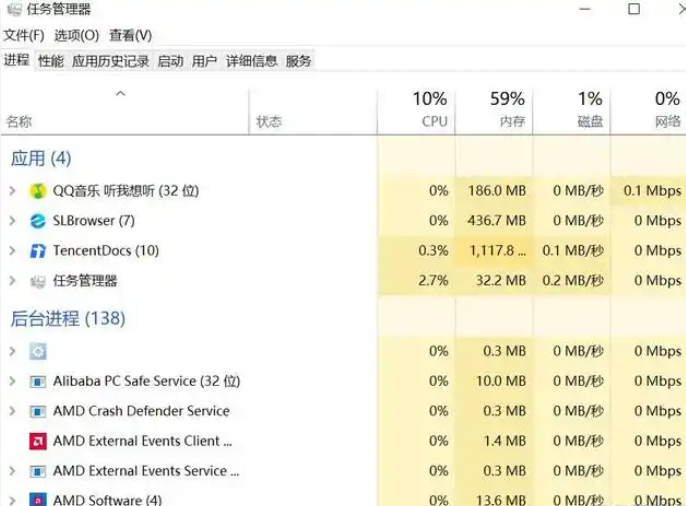The image size is (686, 506).
Task: Select the TencentDocs (10) row name
Action: tap(106, 251)
